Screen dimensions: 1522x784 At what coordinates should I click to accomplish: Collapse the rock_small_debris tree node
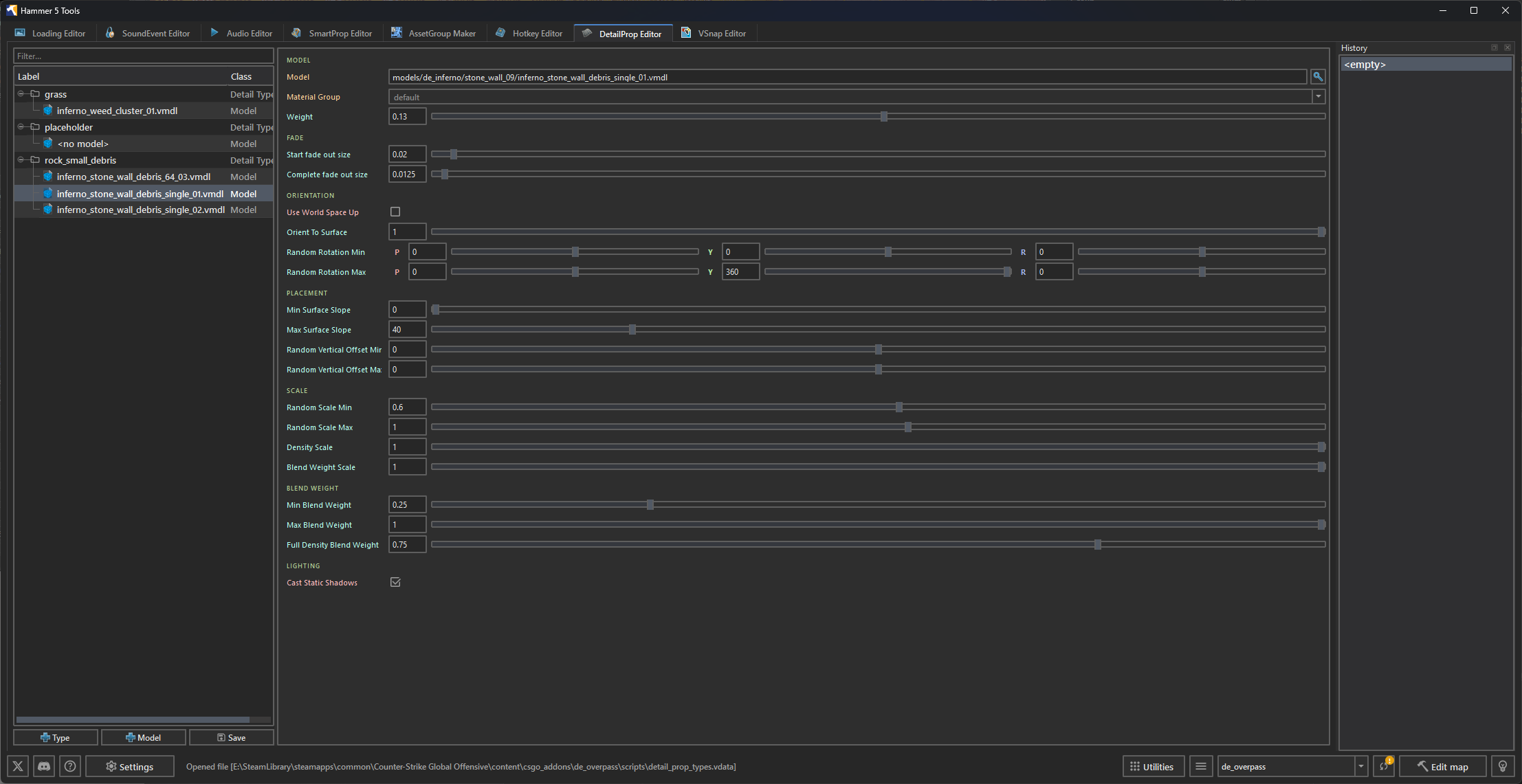tap(21, 159)
